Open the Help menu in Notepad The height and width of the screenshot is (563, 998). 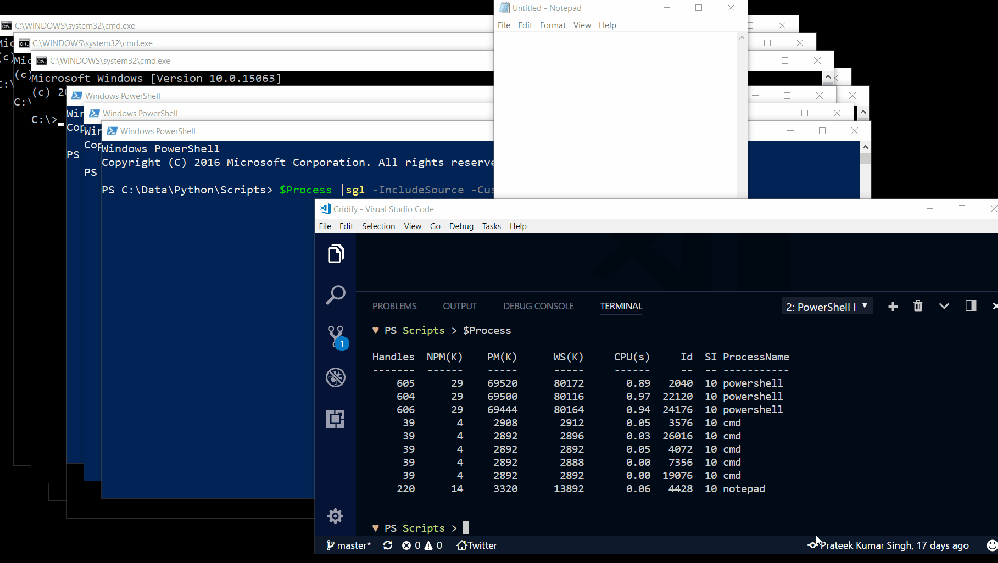tap(607, 25)
